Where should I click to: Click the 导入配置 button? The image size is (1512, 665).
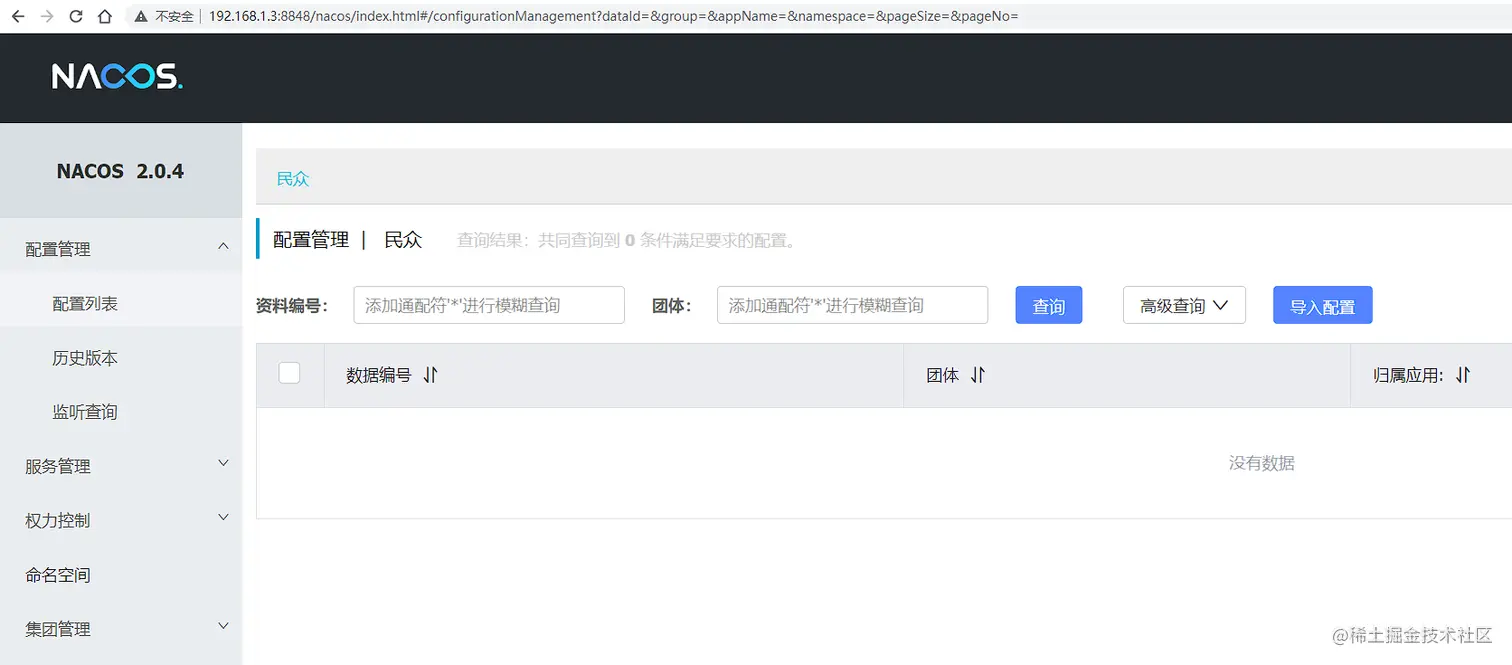1322,305
